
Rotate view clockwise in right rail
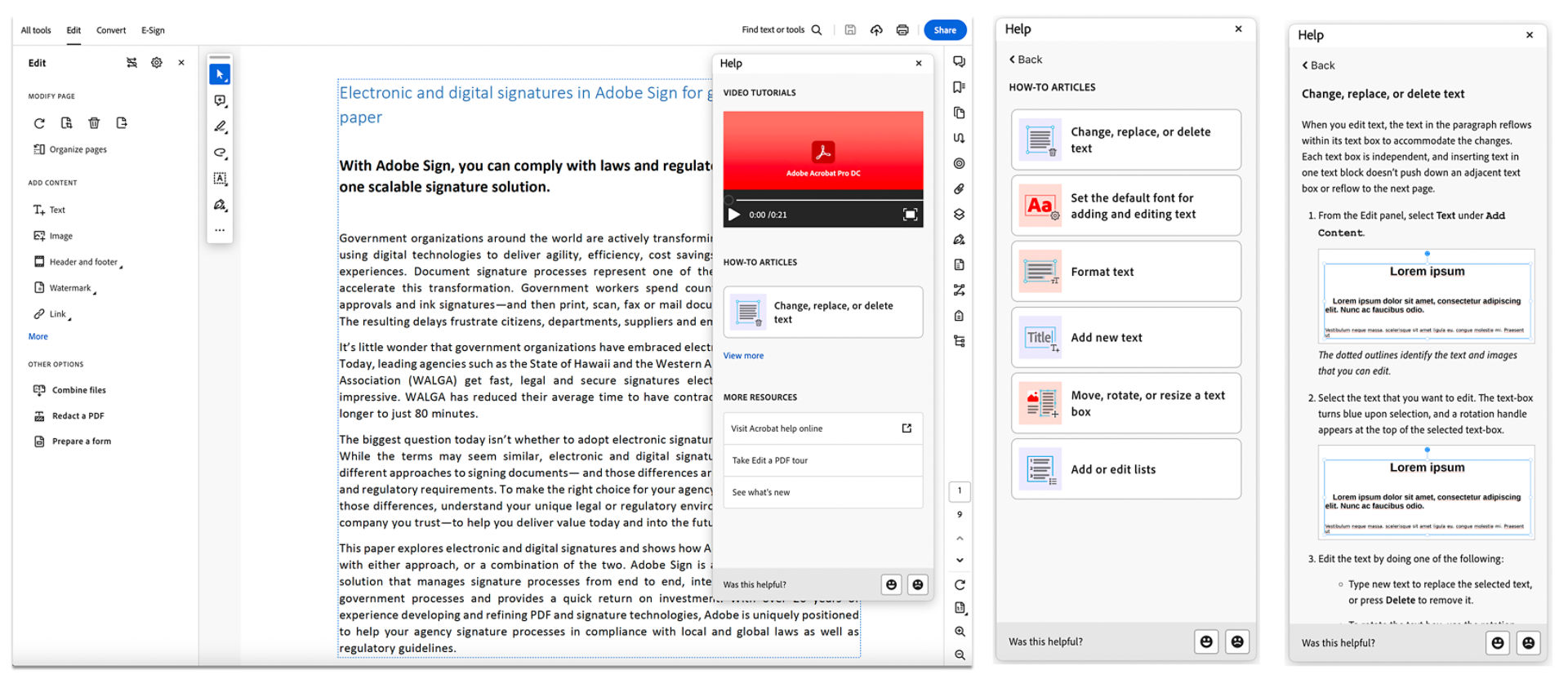click(x=960, y=584)
